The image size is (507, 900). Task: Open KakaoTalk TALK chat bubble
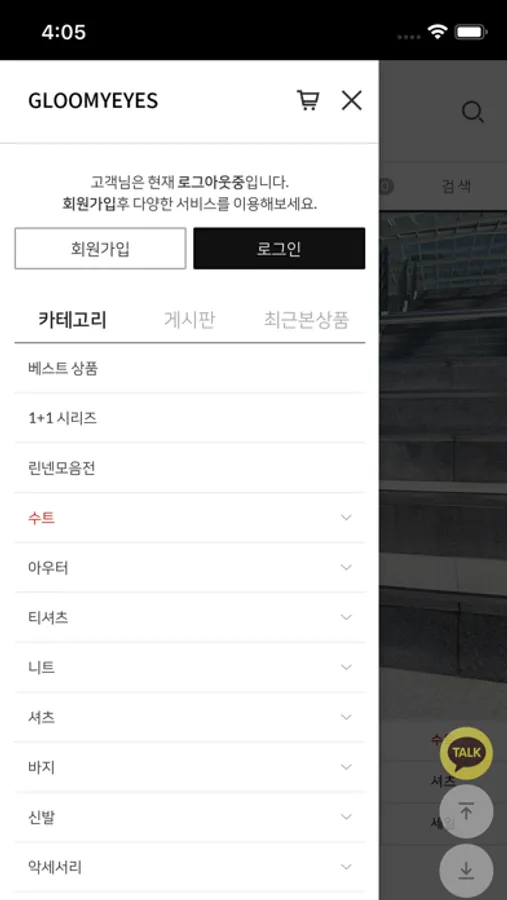(466, 752)
